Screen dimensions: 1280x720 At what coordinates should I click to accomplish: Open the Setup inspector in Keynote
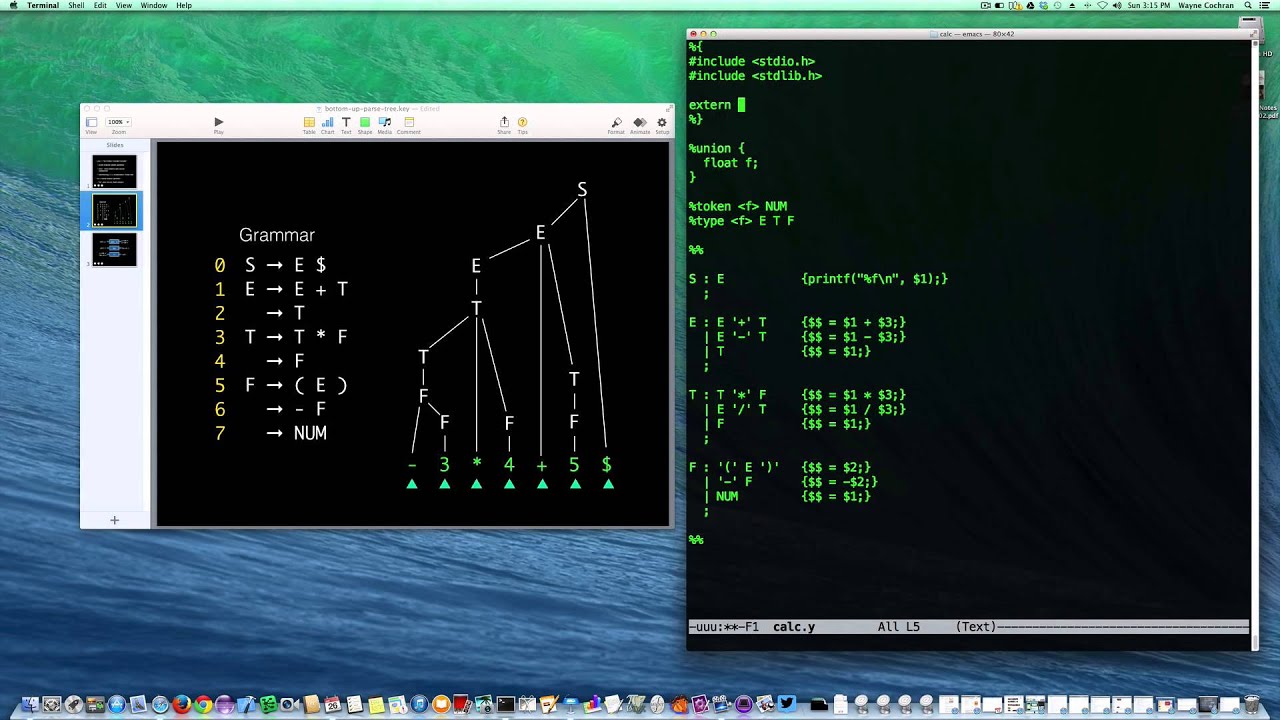661,124
